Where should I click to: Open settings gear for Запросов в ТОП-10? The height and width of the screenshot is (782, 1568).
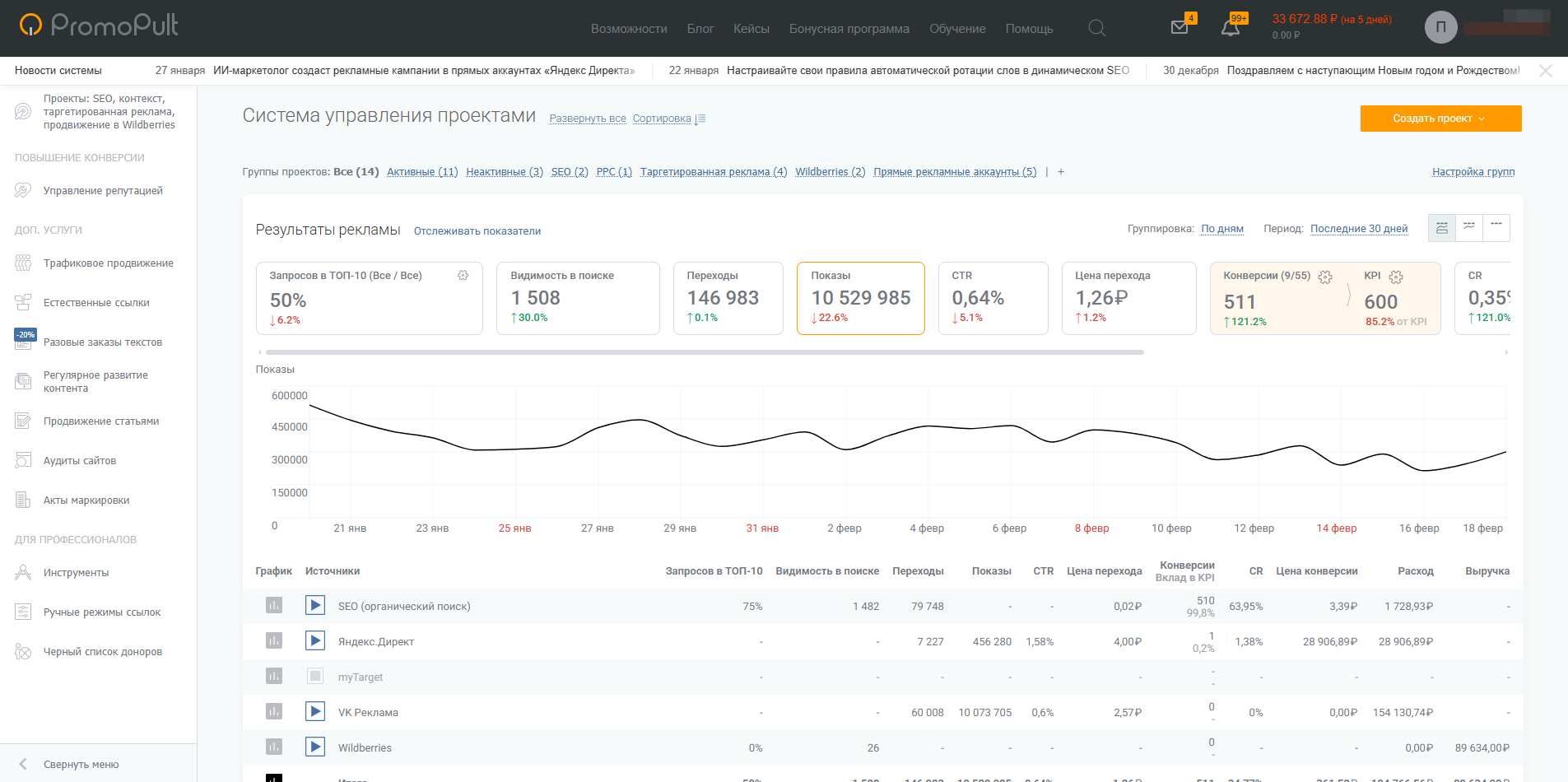(463, 276)
